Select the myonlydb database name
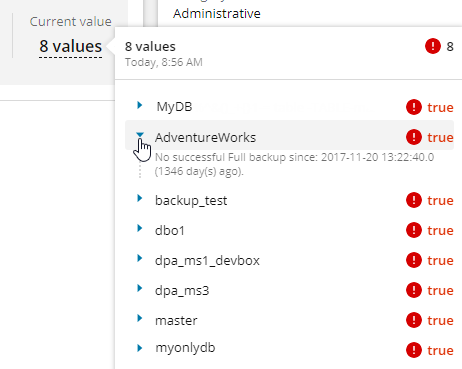462x369 pixels. point(185,348)
